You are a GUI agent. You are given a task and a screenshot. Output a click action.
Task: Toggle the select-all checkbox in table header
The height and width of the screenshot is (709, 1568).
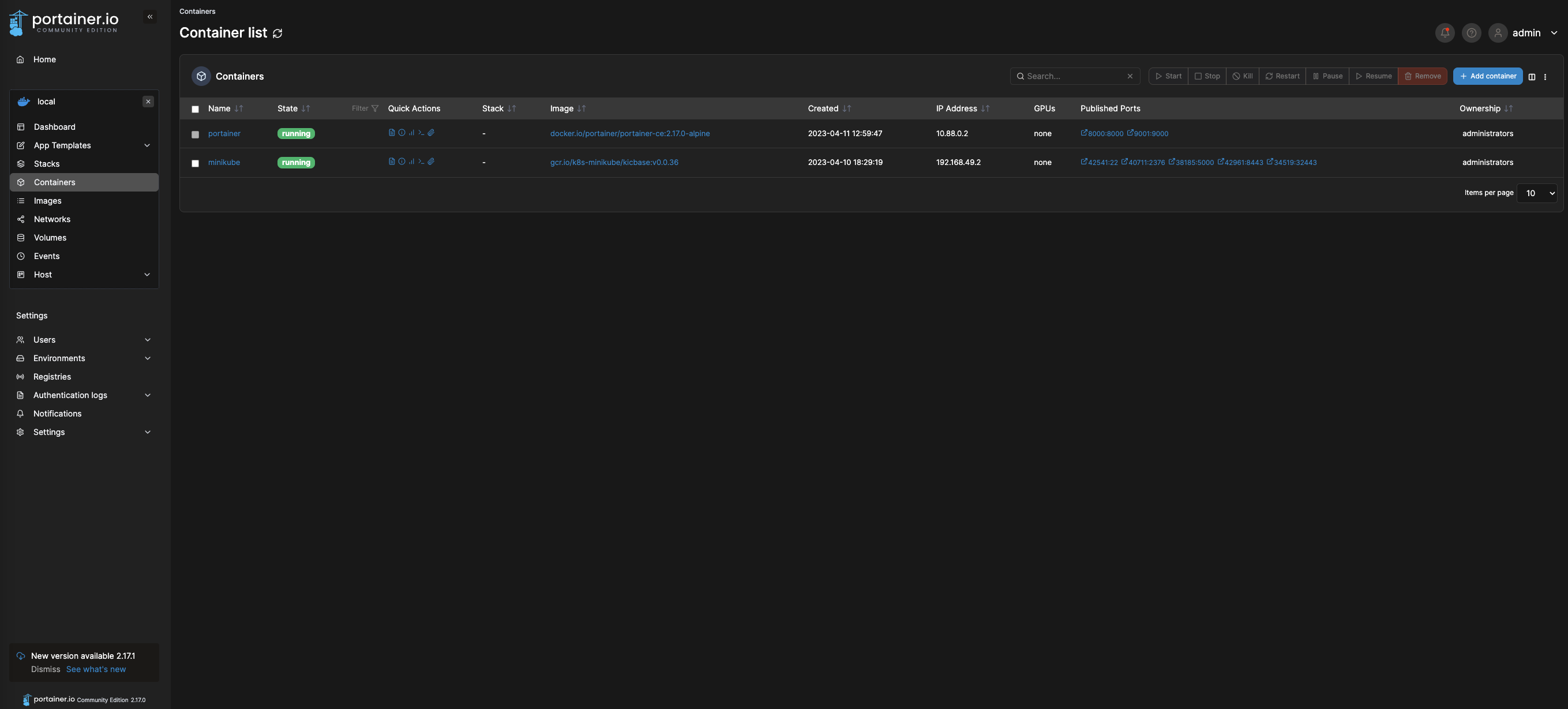[196, 110]
